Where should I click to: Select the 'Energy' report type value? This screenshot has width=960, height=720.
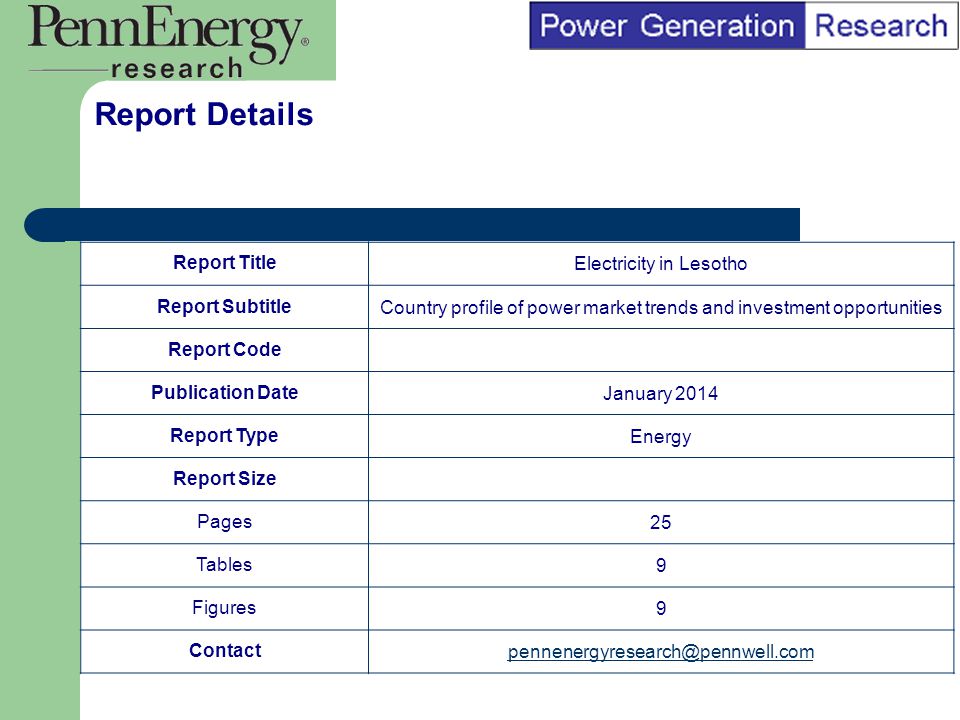[x=661, y=437]
